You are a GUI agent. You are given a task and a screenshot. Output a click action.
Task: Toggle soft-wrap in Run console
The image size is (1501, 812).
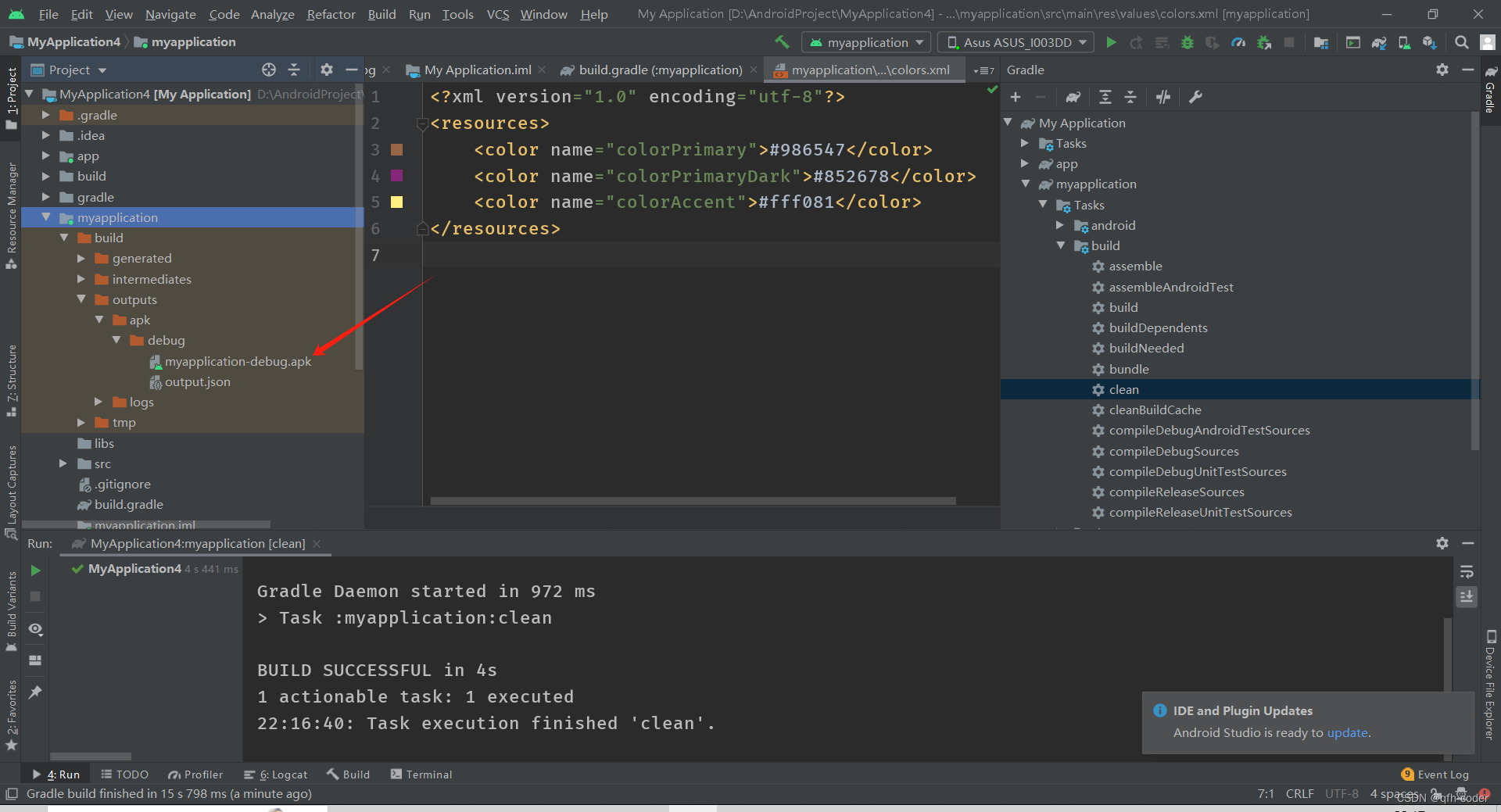(x=1467, y=571)
